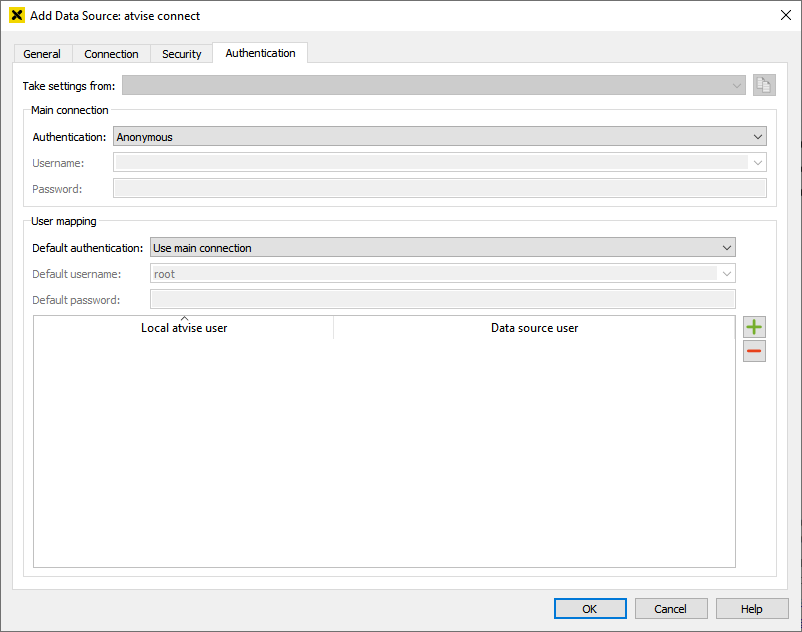Click the atvise logo in title bar
Viewport: 802px width, 632px height.
[x=16, y=15]
